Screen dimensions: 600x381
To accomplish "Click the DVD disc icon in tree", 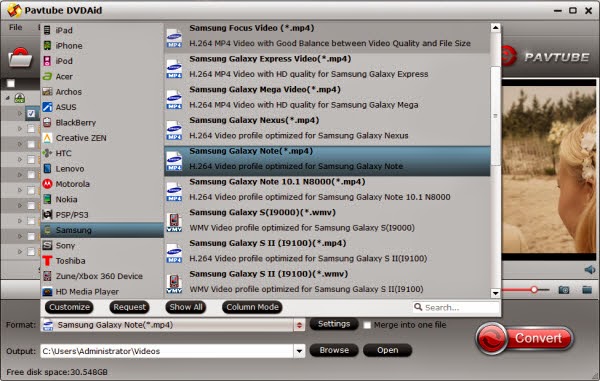I will [20, 98].
